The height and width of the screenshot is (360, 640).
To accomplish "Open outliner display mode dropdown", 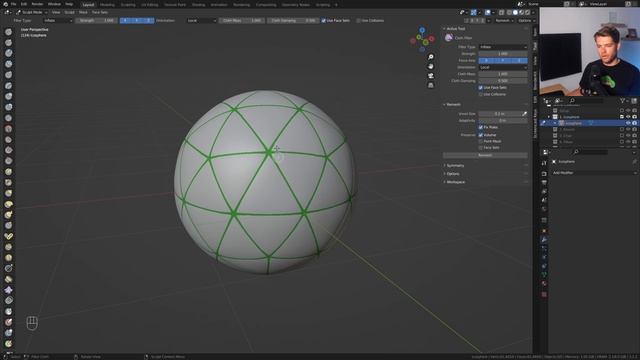I will 558,100.
